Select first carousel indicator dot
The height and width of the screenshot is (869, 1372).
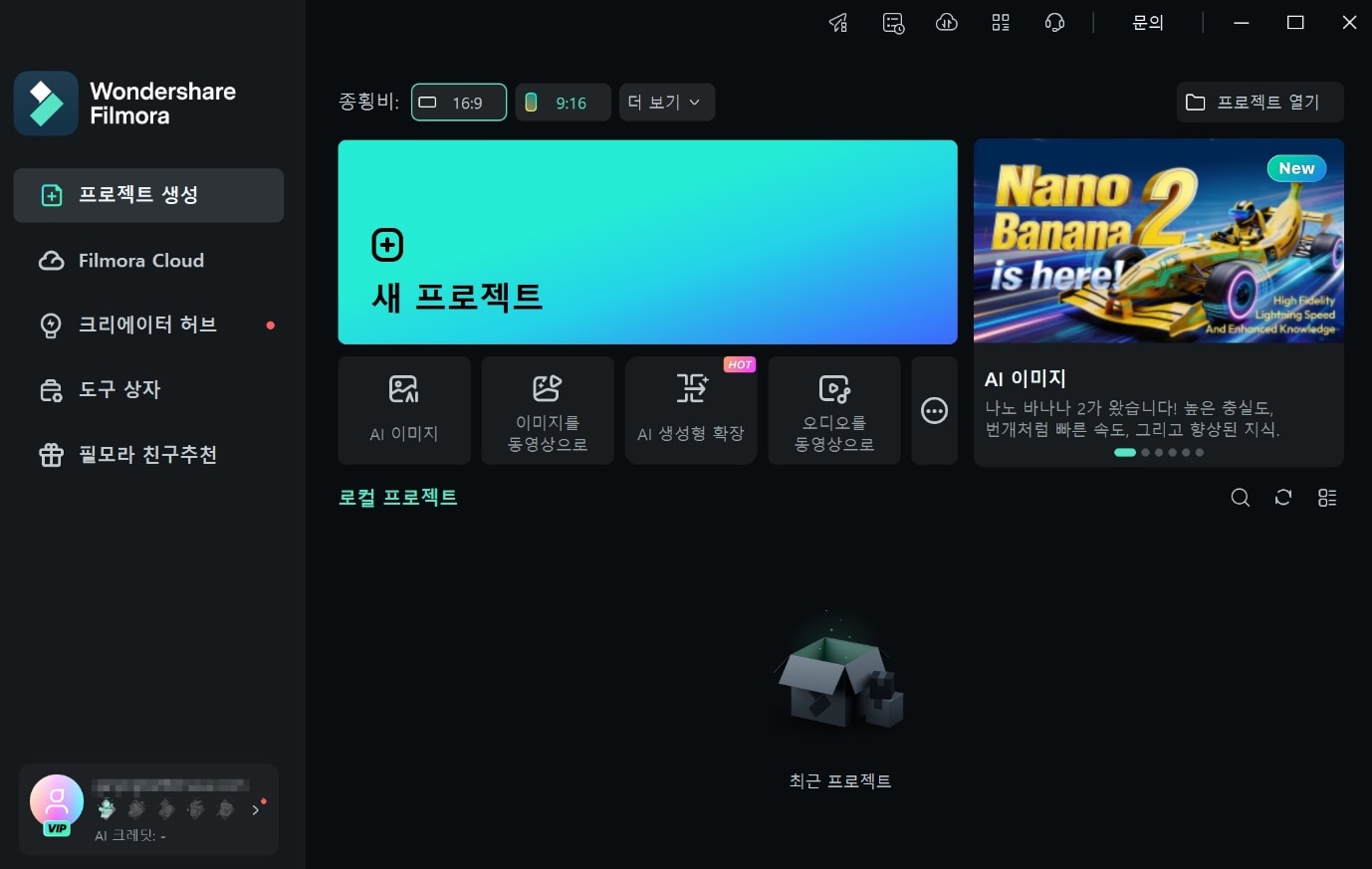[1125, 452]
